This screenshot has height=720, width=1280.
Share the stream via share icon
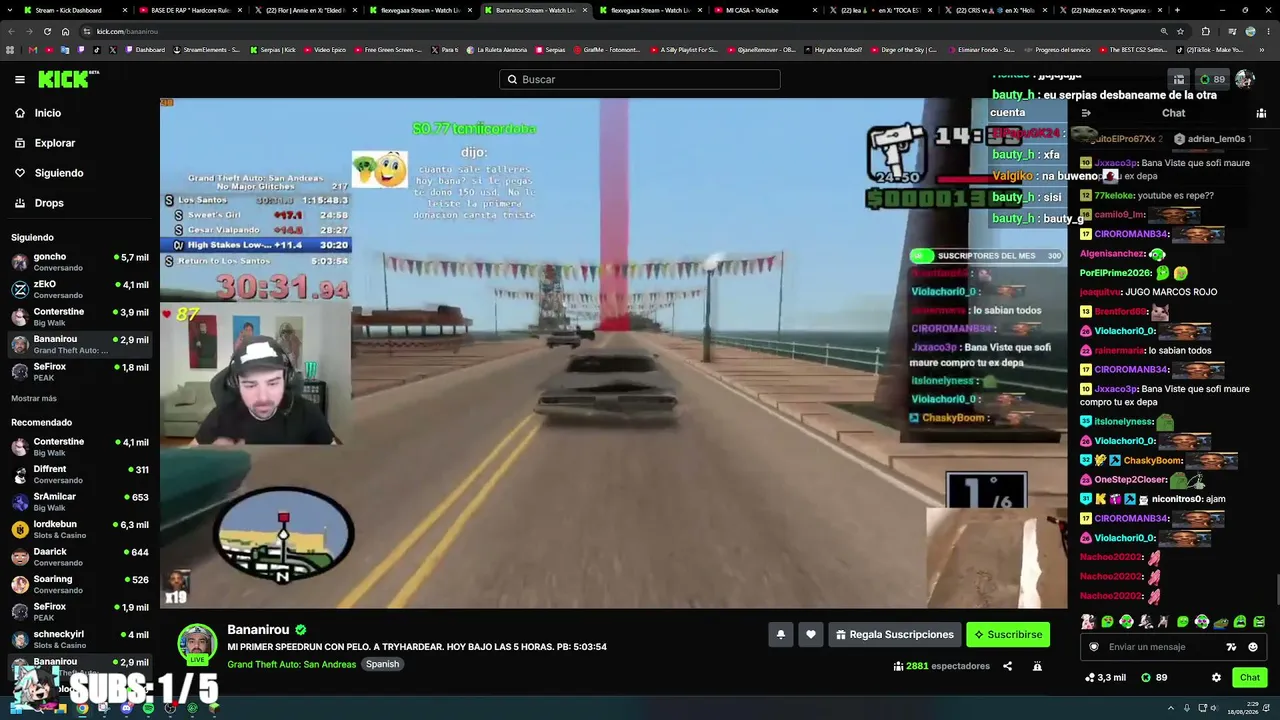pos(1007,666)
